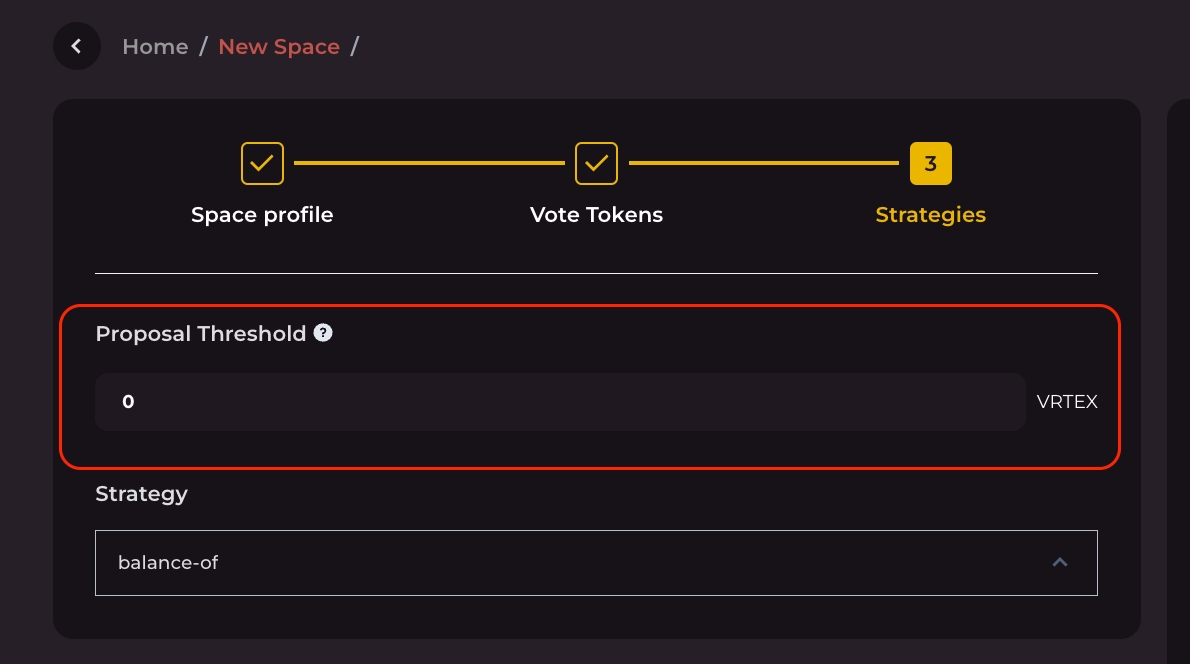The image size is (1190, 664).
Task: Select the Strategies step label
Action: [930, 215]
